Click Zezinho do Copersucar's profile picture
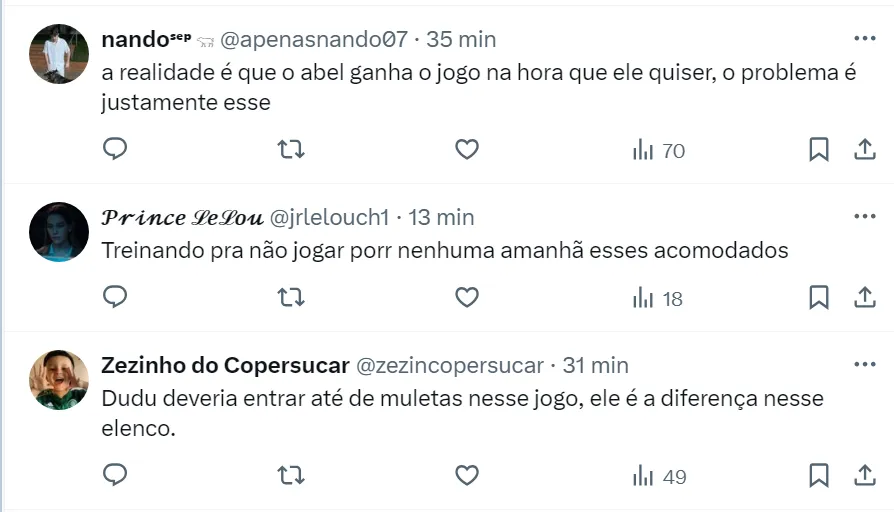Image resolution: width=894 pixels, height=512 pixels. click(59, 379)
